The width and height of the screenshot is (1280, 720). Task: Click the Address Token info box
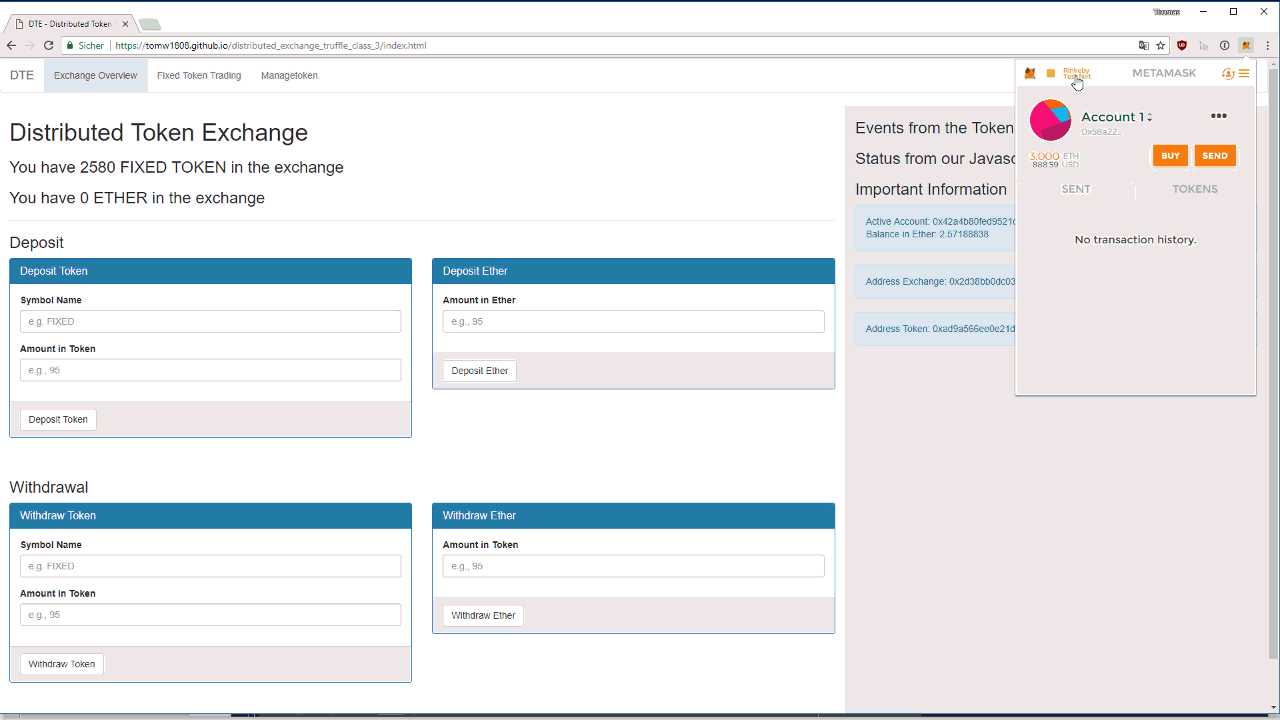pos(935,329)
